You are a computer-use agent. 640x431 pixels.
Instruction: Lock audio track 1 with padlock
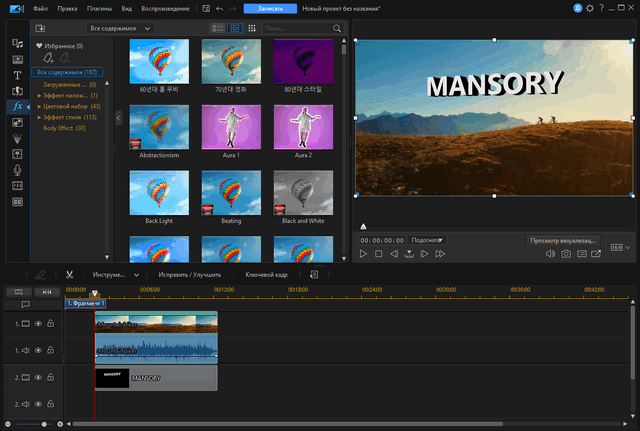(x=50, y=350)
